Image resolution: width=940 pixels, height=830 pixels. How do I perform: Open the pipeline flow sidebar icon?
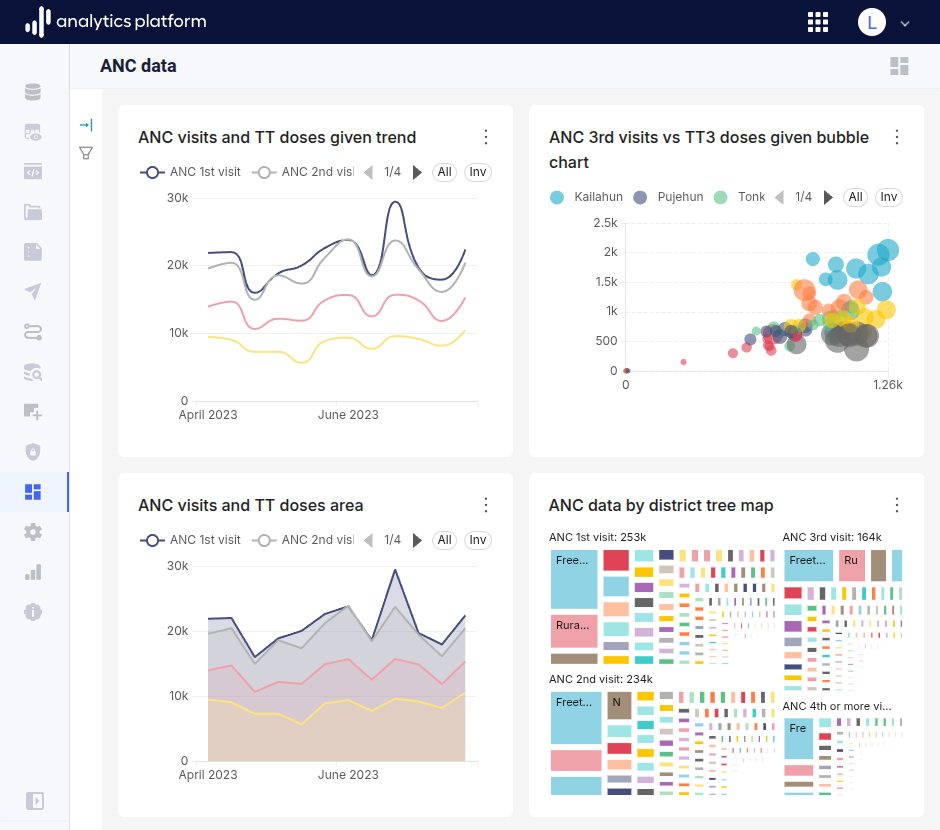33,331
